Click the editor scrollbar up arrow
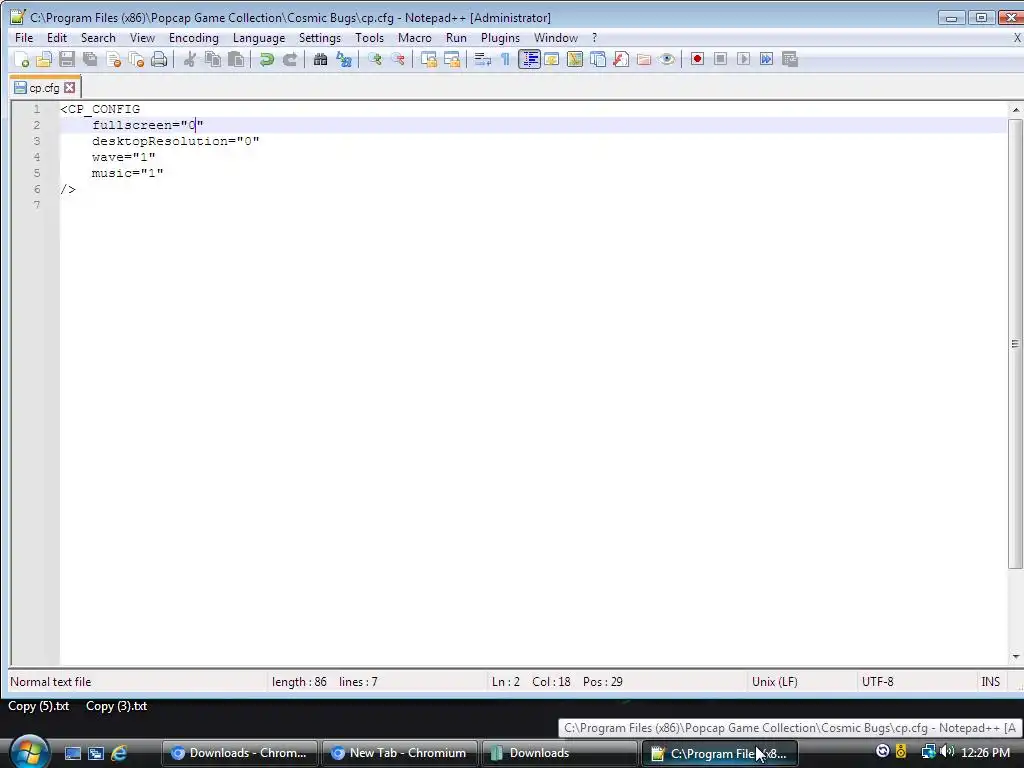The height and width of the screenshot is (768, 1024). (1016, 110)
